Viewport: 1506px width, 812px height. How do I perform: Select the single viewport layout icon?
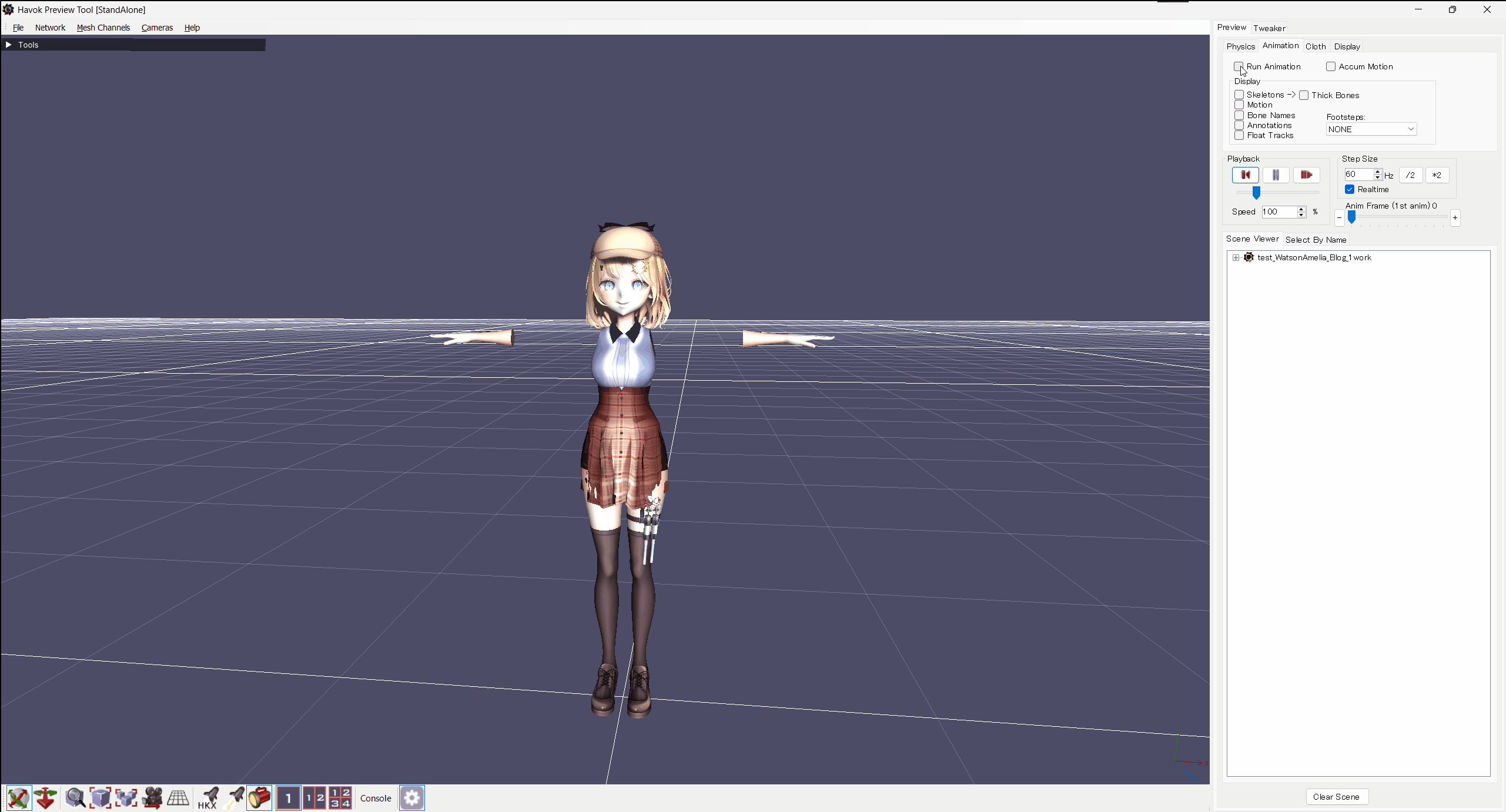click(x=289, y=798)
